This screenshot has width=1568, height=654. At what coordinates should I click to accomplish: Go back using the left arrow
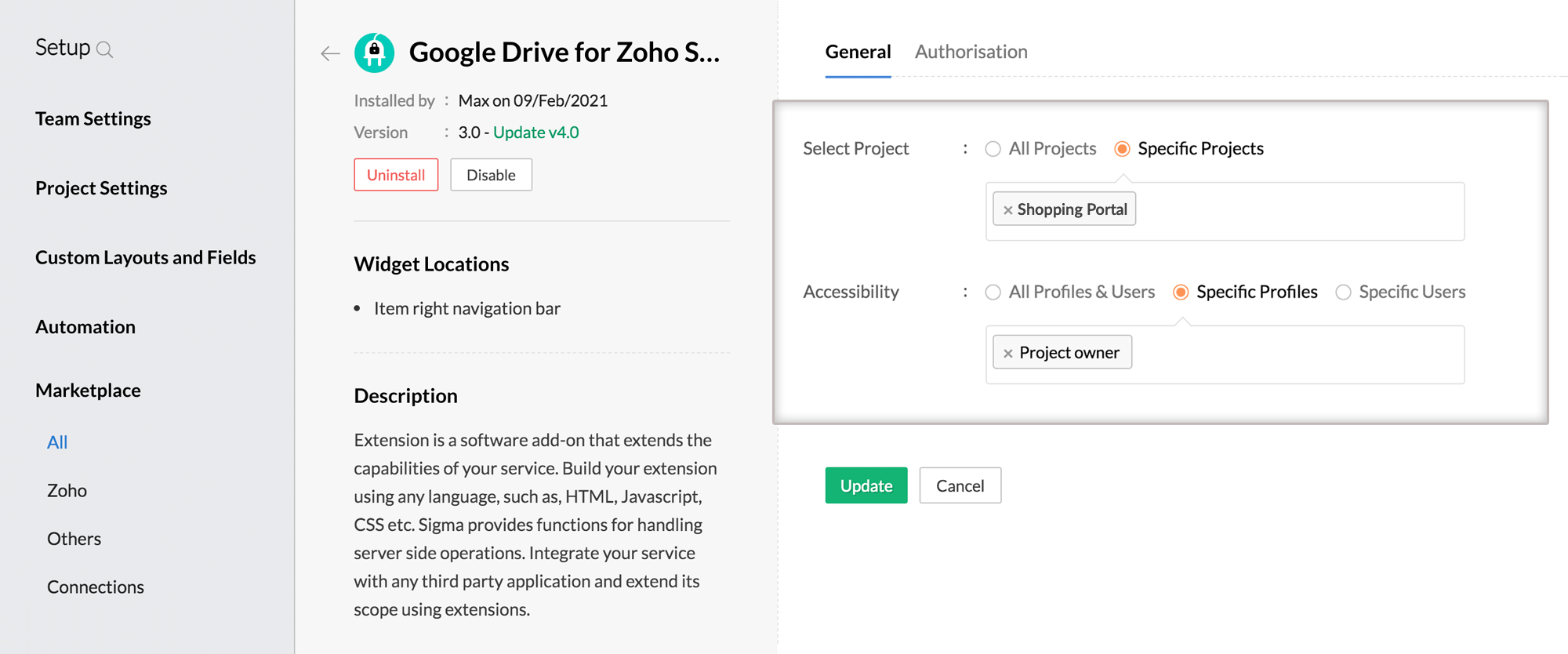click(330, 53)
